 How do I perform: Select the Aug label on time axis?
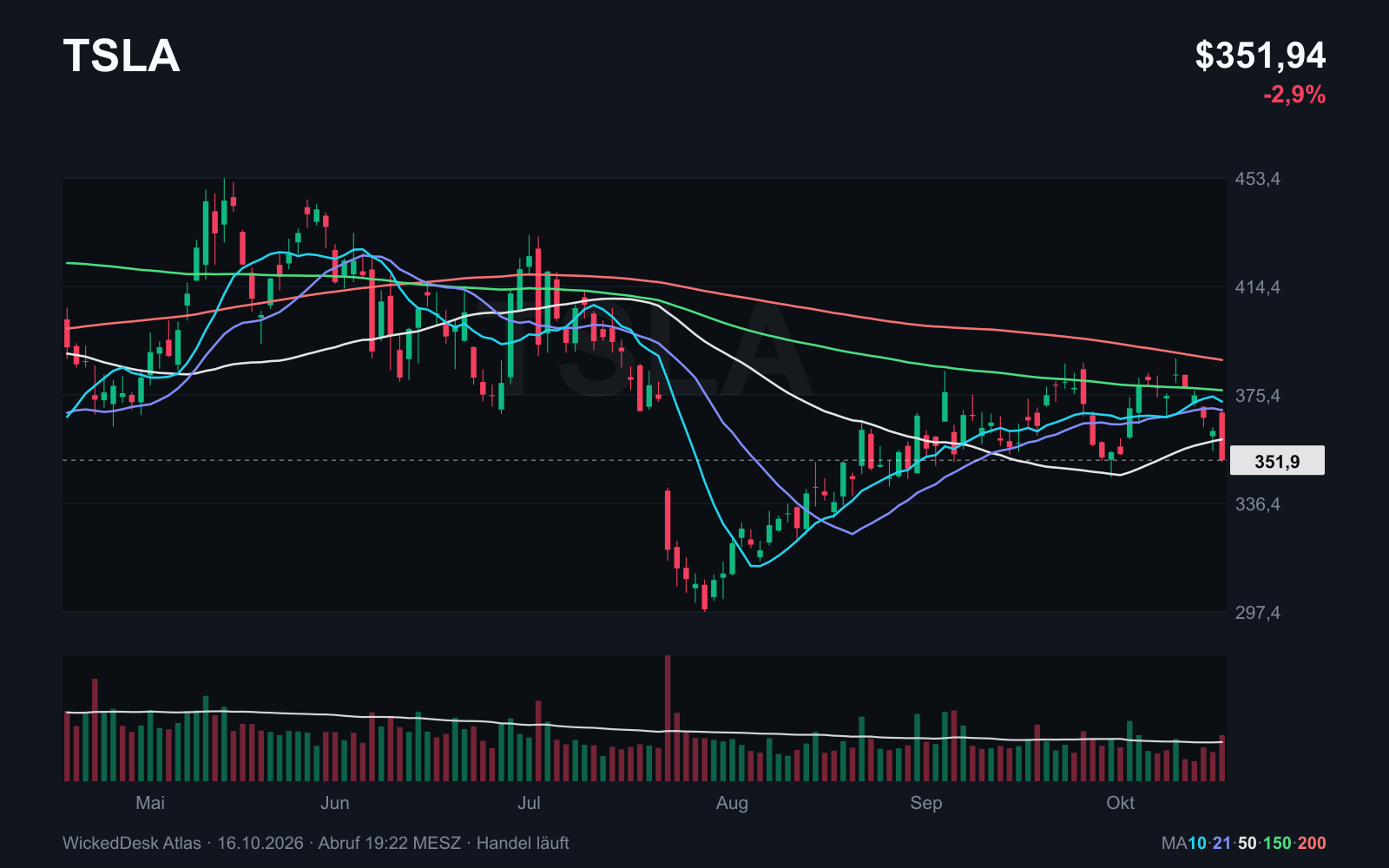(x=732, y=803)
